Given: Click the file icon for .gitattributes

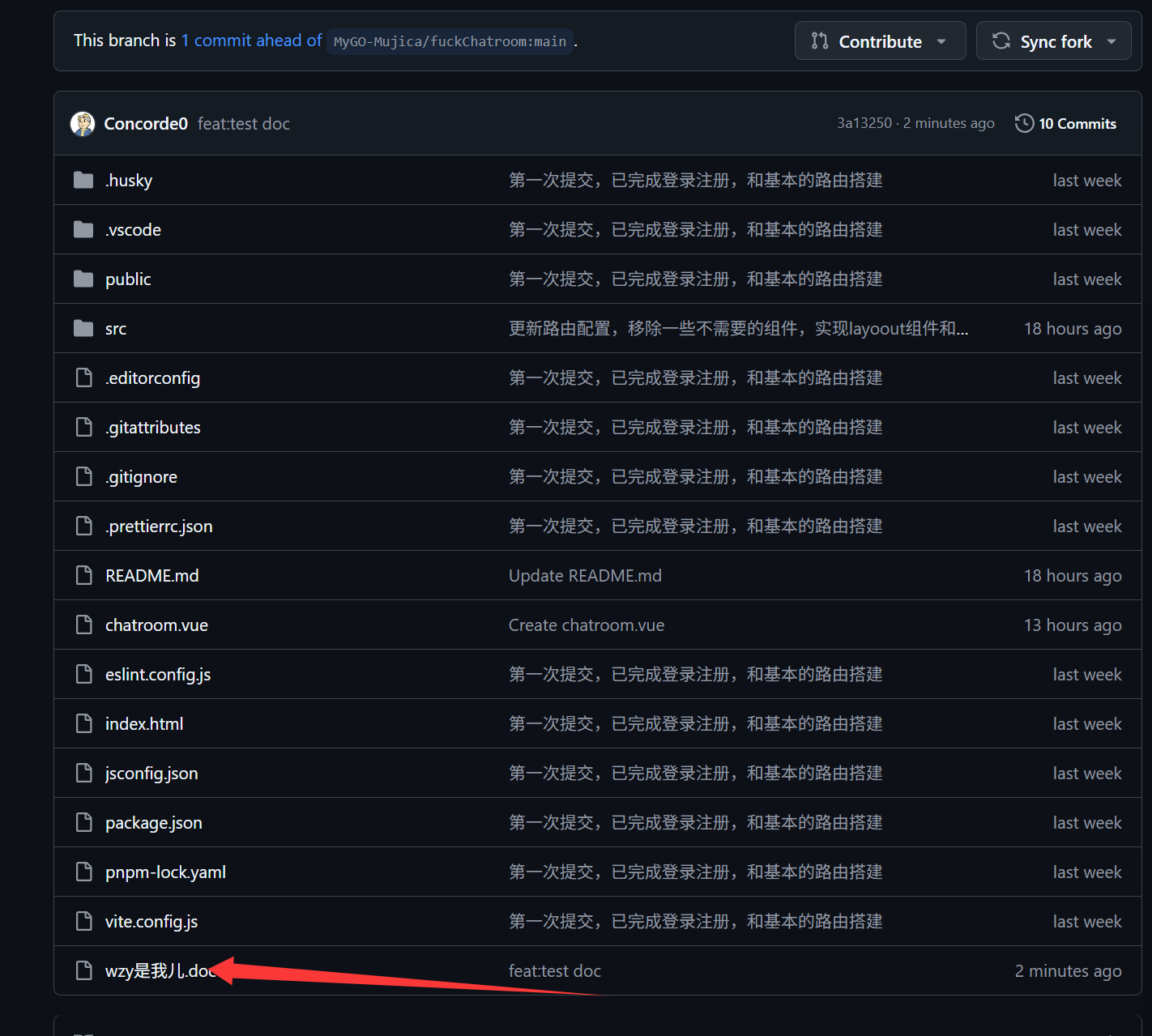Looking at the screenshot, I should (x=83, y=427).
